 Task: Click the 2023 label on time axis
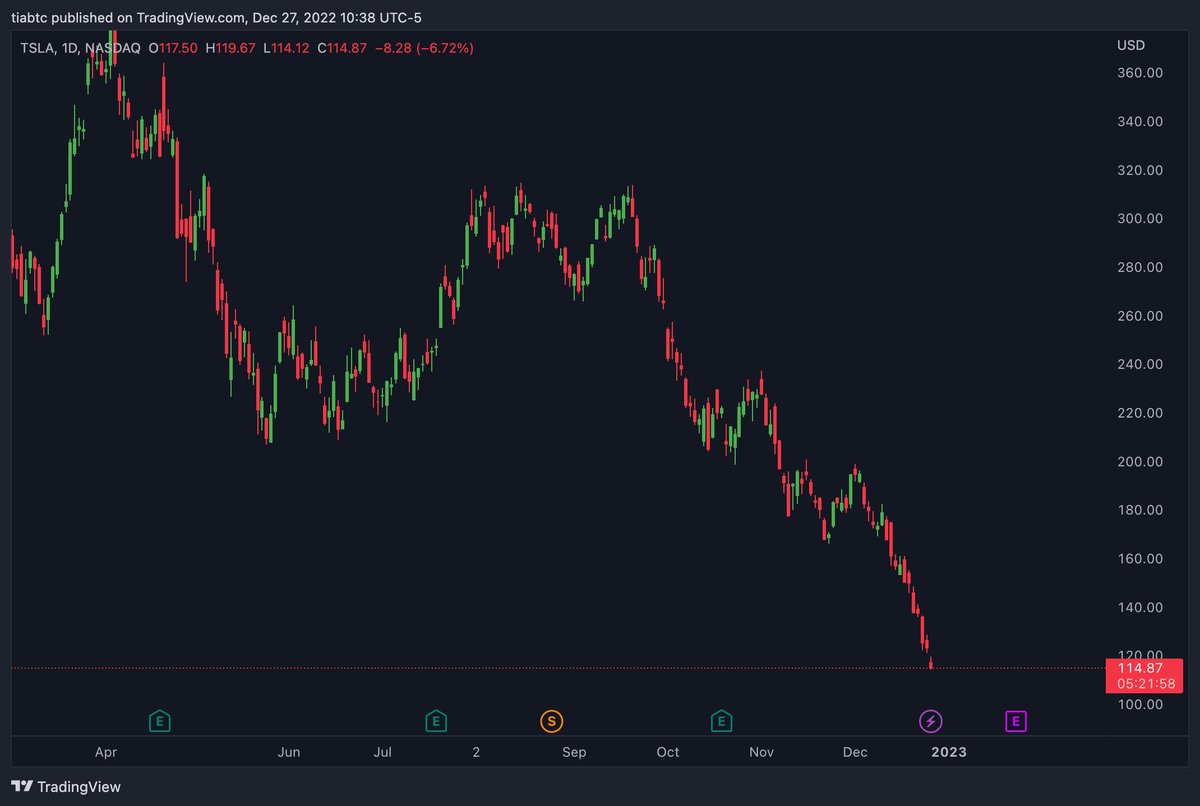[x=950, y=752]
